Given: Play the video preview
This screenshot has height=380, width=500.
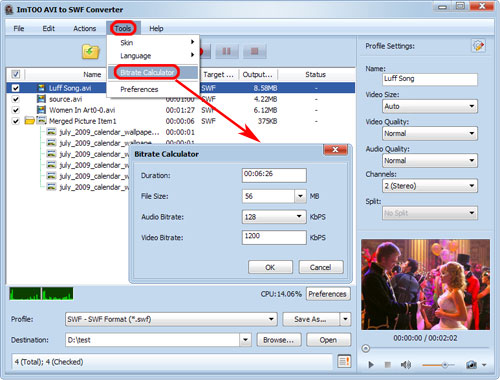Looking at the screenshot, I should point(371,365).
